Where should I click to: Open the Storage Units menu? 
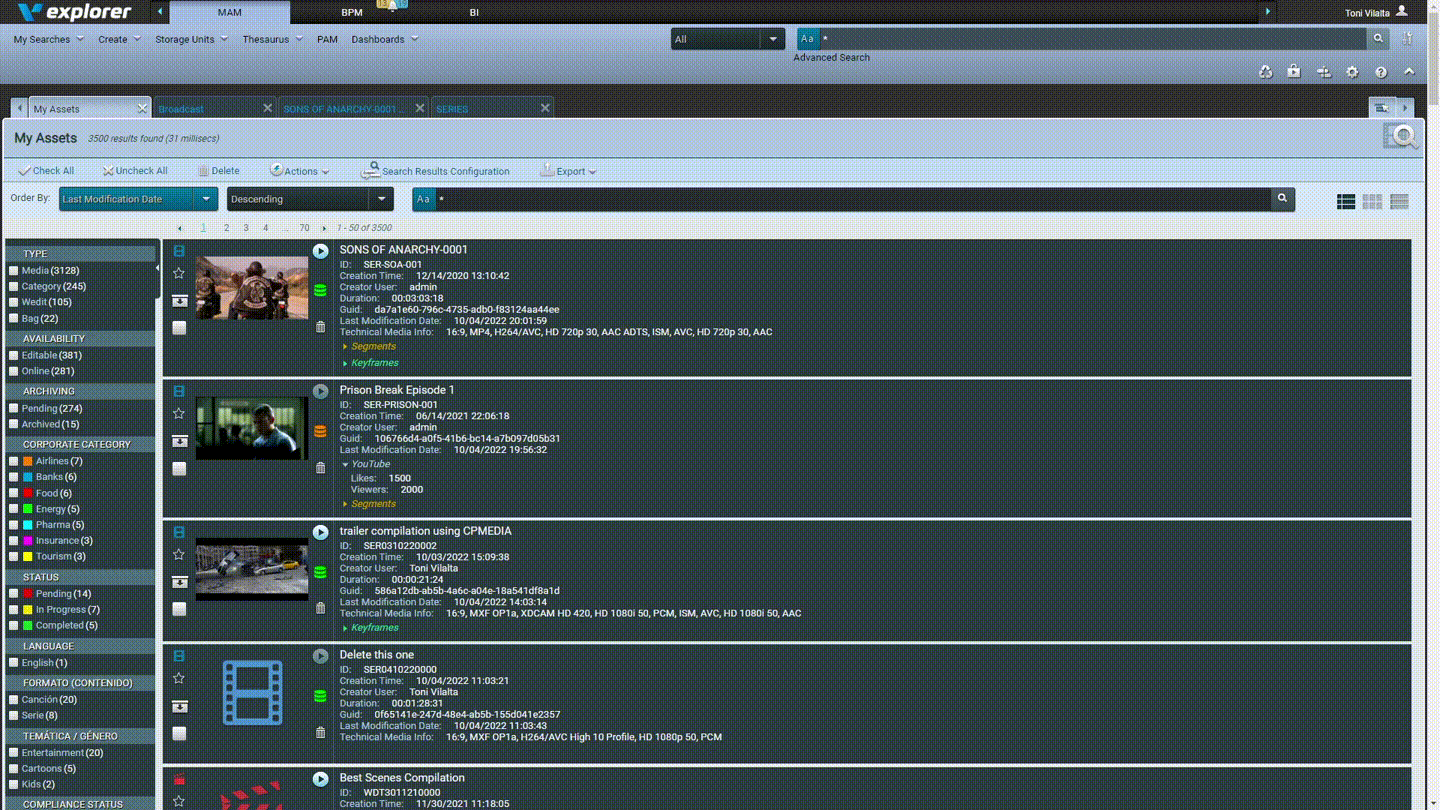191,39
